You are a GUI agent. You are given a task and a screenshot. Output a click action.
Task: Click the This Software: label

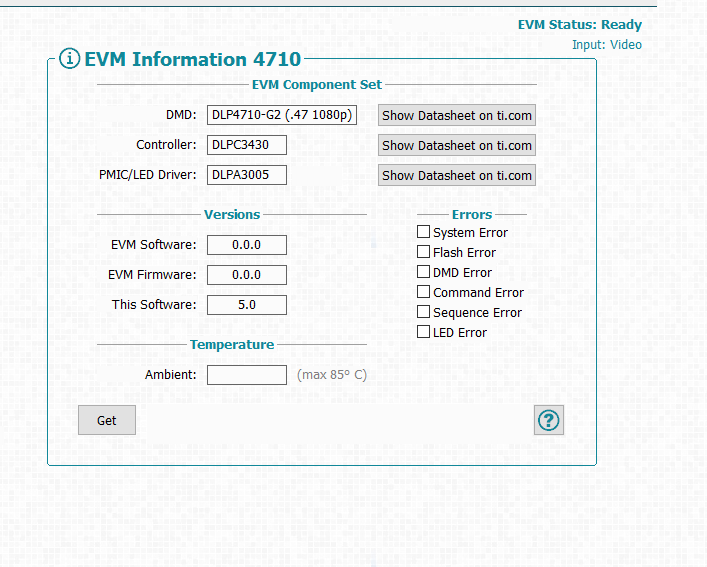154,305
